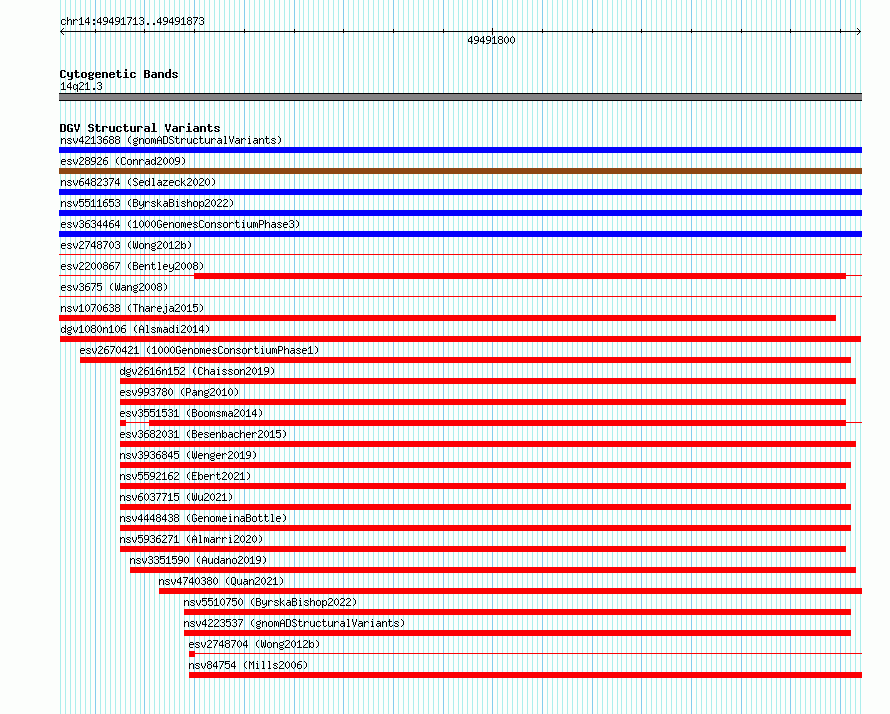The image size is (890, 714).
Task: Open nsv5510750 (ByrskaBishop2022) variant label
Action: click(x=270, y=602)
